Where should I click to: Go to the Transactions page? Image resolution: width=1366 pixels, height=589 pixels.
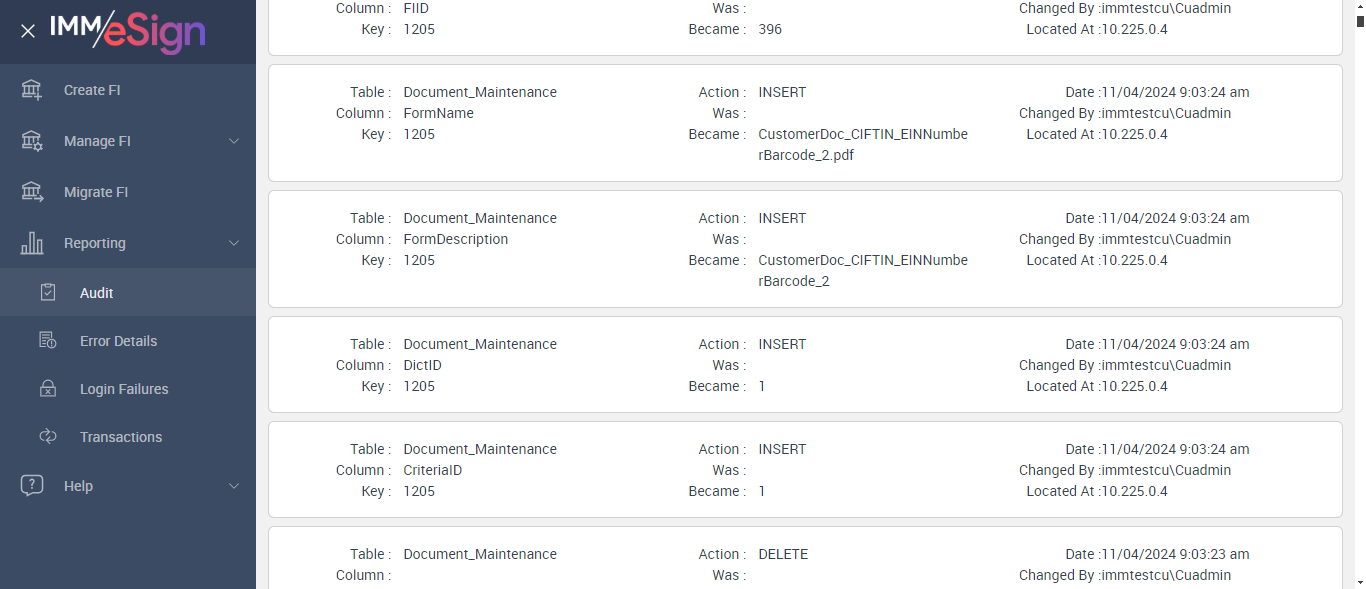tap(121, 437)
